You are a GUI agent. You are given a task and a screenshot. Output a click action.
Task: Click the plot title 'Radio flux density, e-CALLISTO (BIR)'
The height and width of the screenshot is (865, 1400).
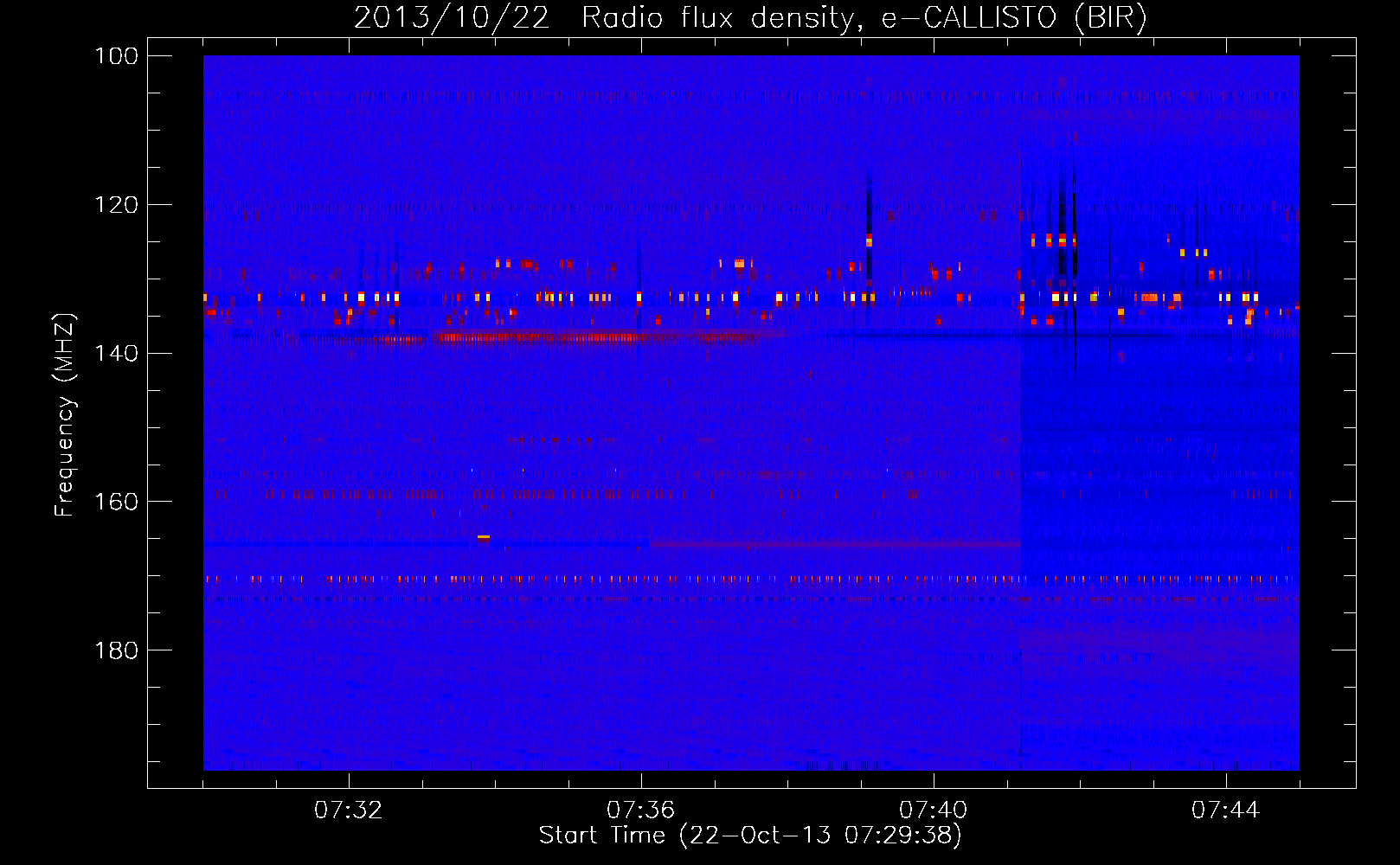864,18
